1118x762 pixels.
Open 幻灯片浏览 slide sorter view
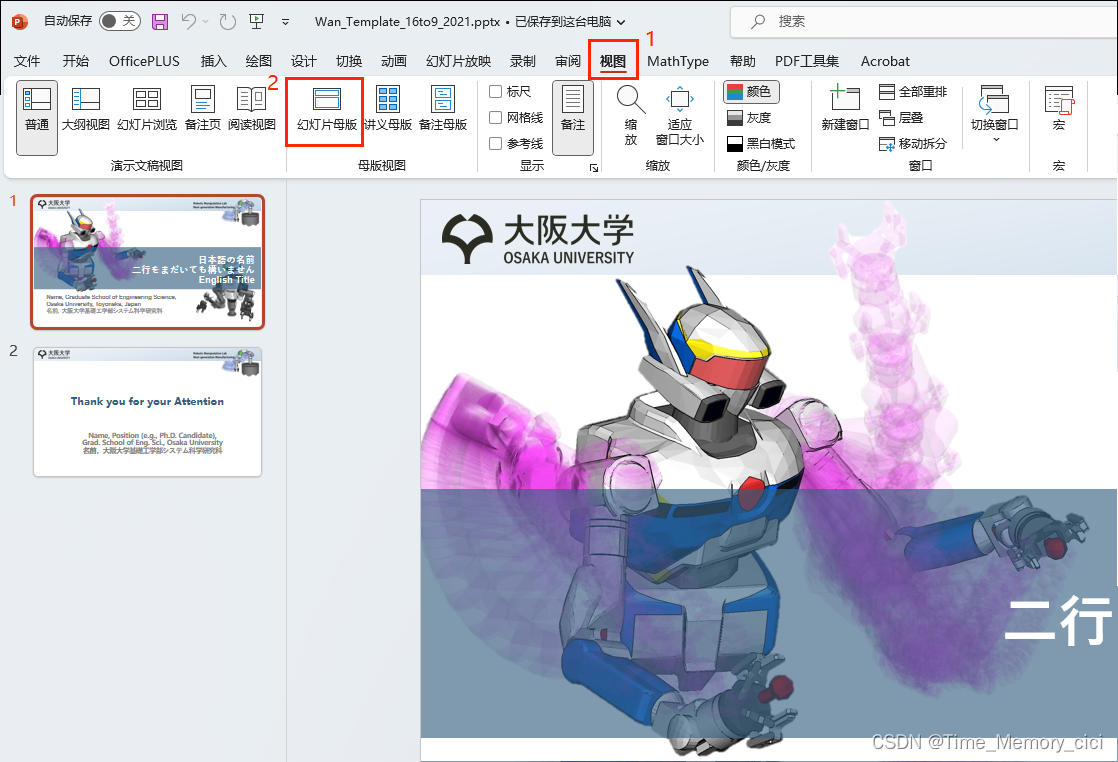click(147, 109)
